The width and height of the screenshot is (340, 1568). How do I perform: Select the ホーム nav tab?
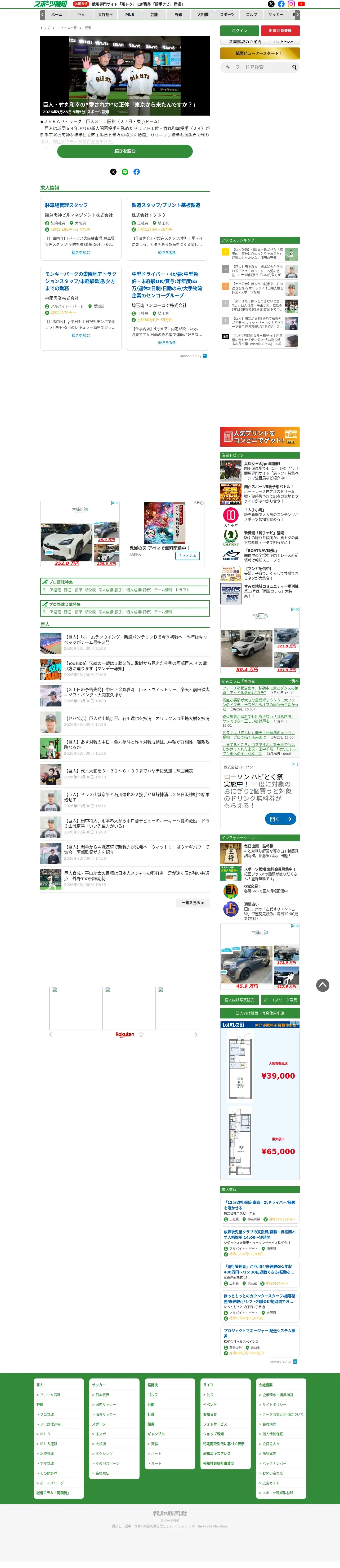57,15
